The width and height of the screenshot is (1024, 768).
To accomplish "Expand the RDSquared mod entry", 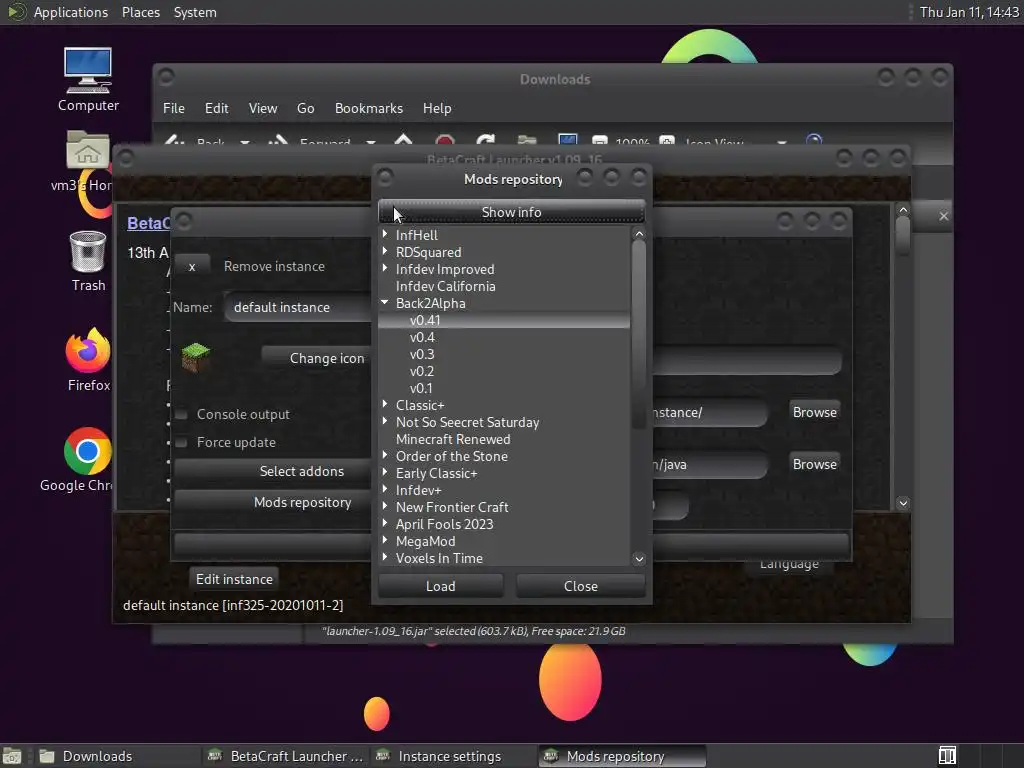I will [x=385, y=251].
